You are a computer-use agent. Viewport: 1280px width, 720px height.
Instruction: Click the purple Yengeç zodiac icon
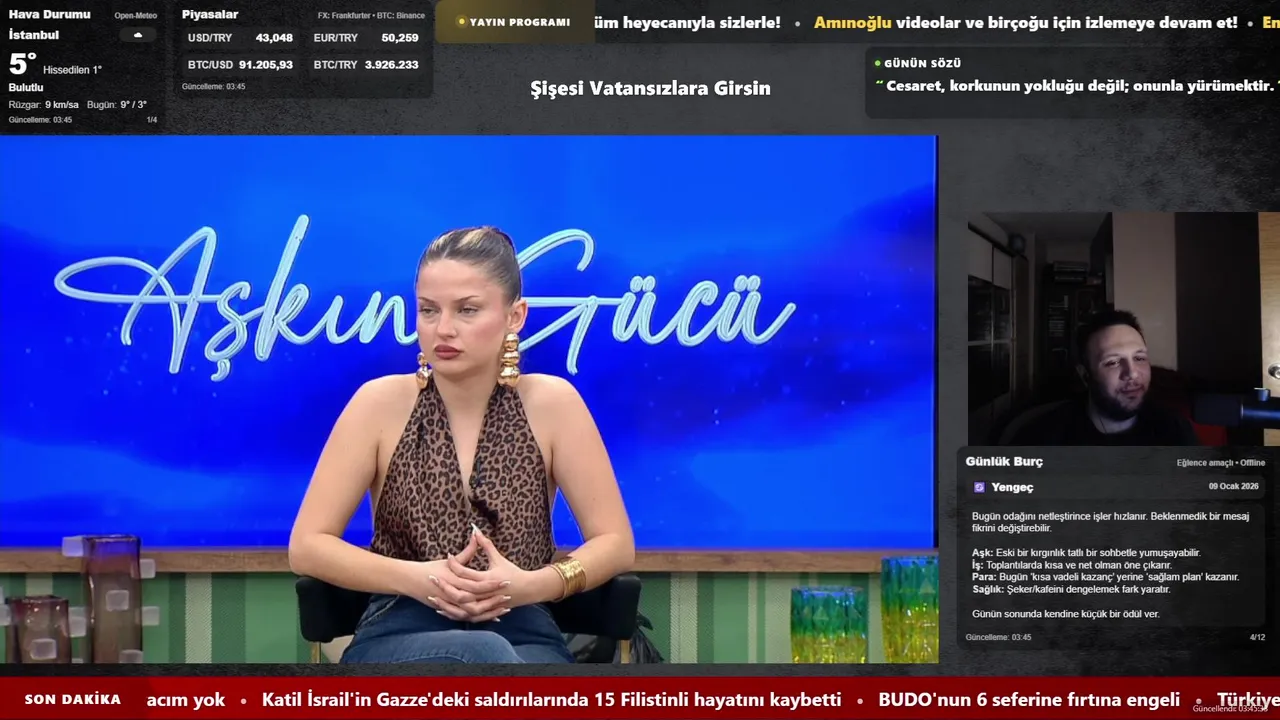click(x=979, y=487)
